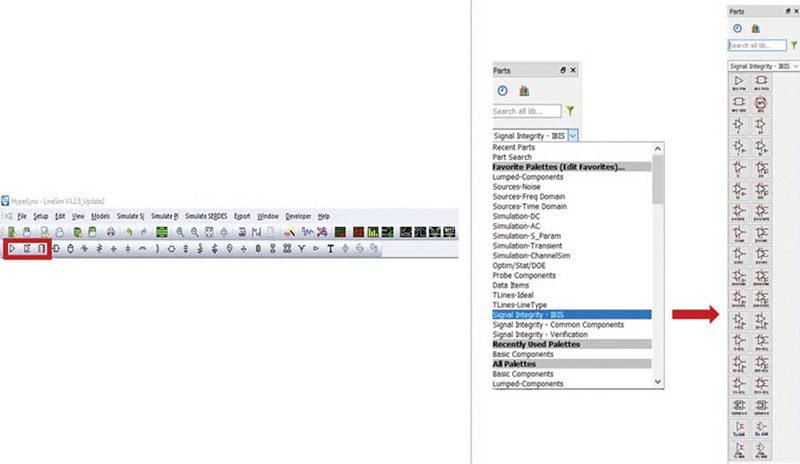Open the Models menu
The image size is (800, 464).
[100, 216]
